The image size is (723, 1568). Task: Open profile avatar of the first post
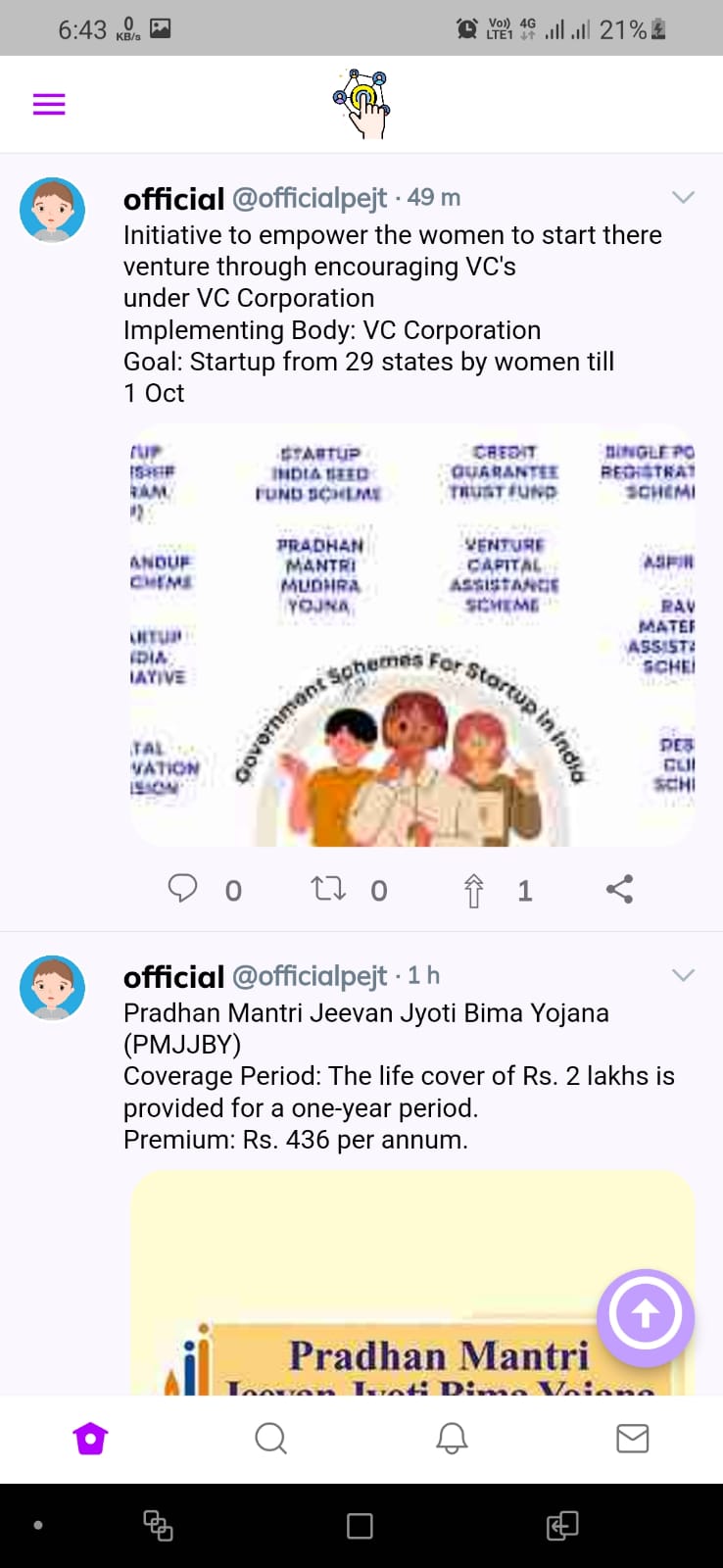[53, 210]
